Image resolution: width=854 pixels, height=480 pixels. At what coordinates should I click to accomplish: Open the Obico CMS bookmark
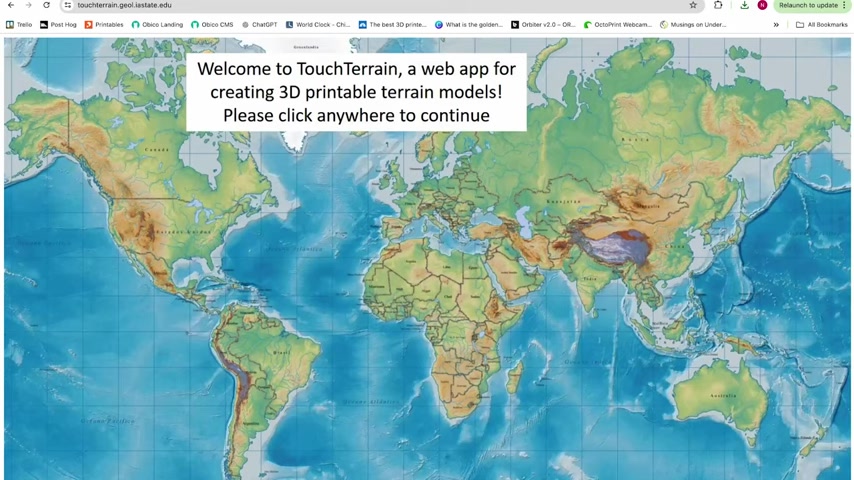tap(212, 25)
